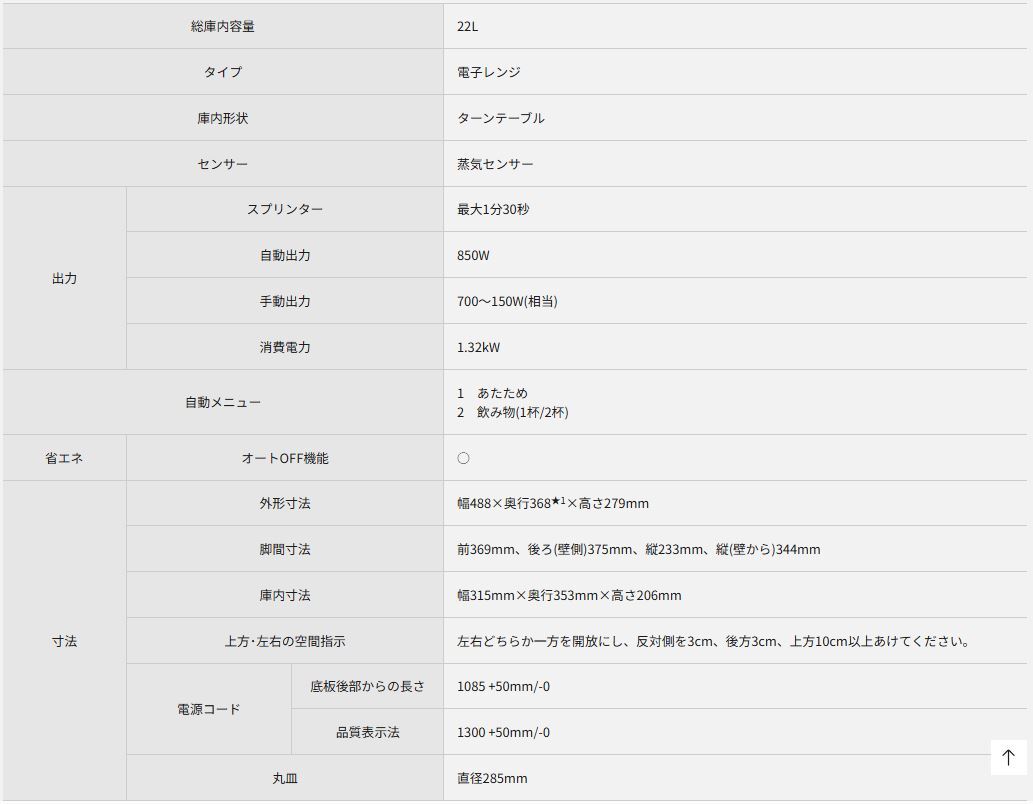Click the 自動出力 label
This screenshot has width=1033, height=804.
[x=285, y=255]
